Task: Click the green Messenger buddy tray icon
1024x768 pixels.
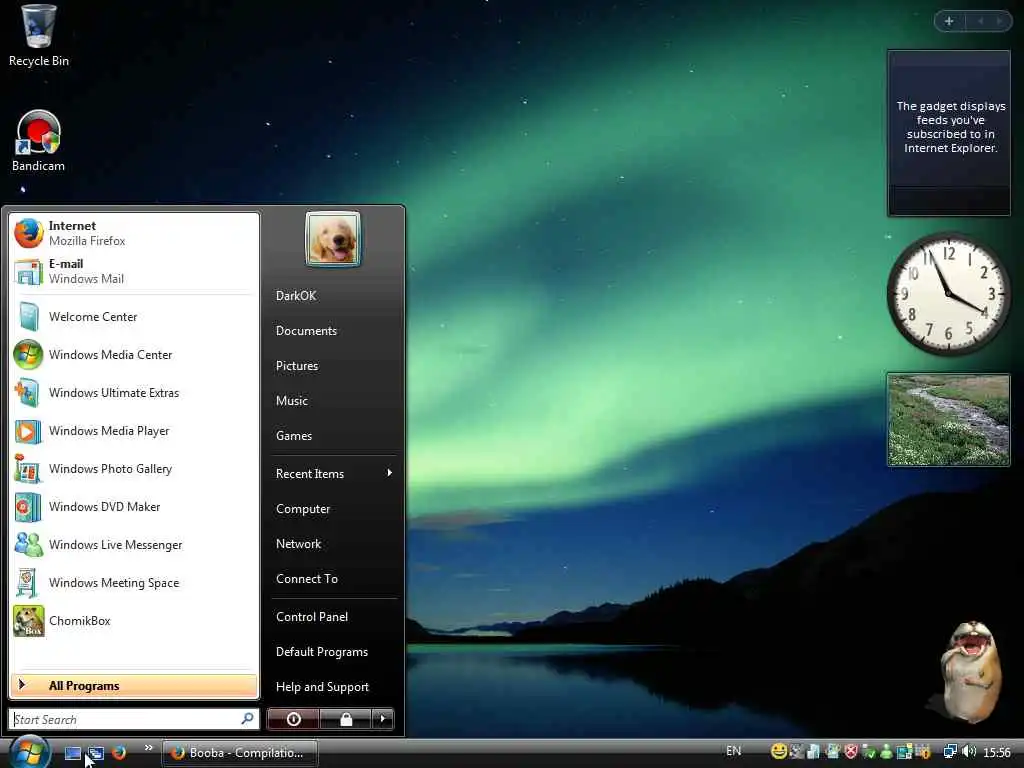Action: [887, 752]
